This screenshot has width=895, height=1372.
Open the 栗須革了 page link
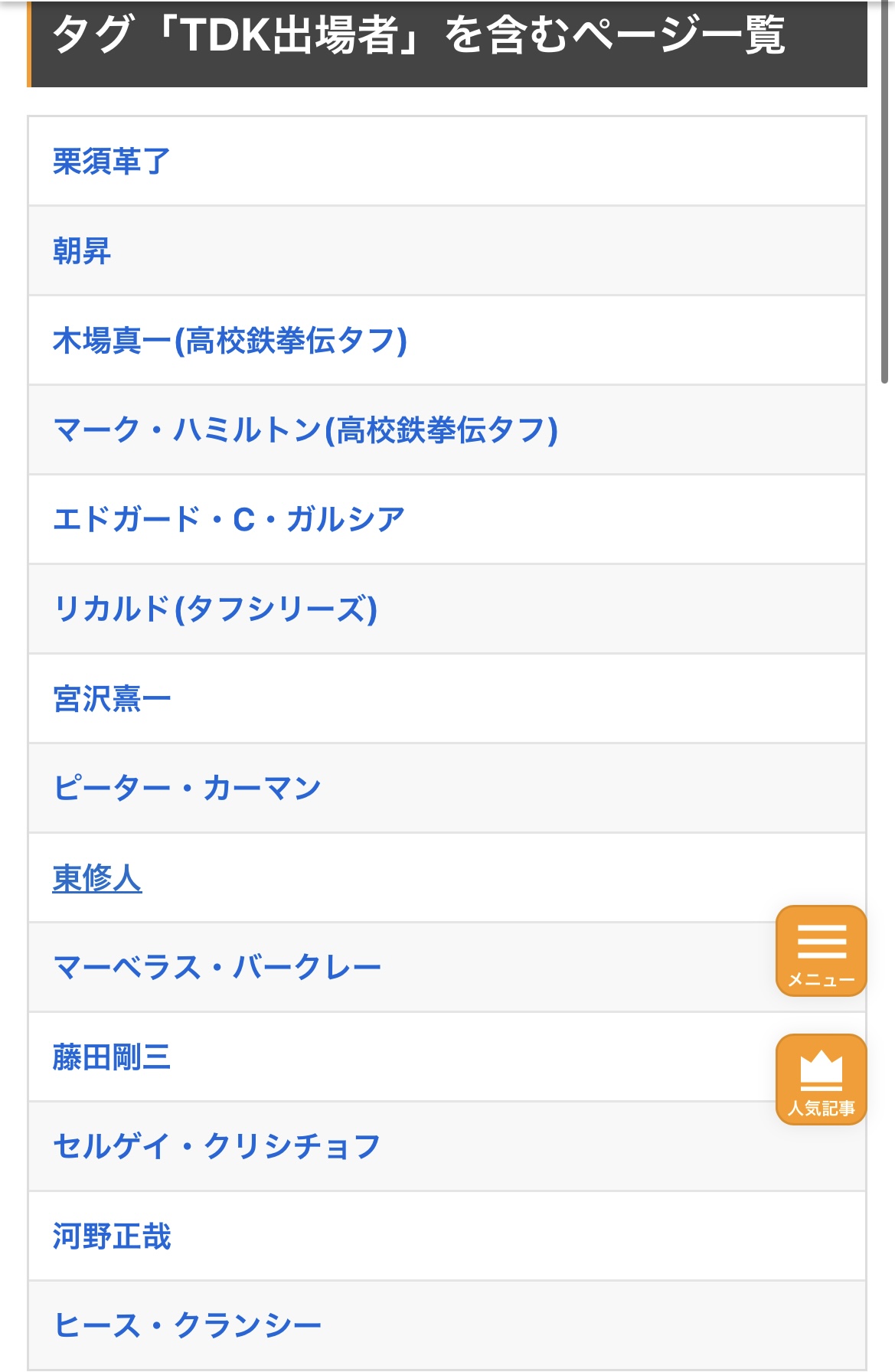[112, 162]
